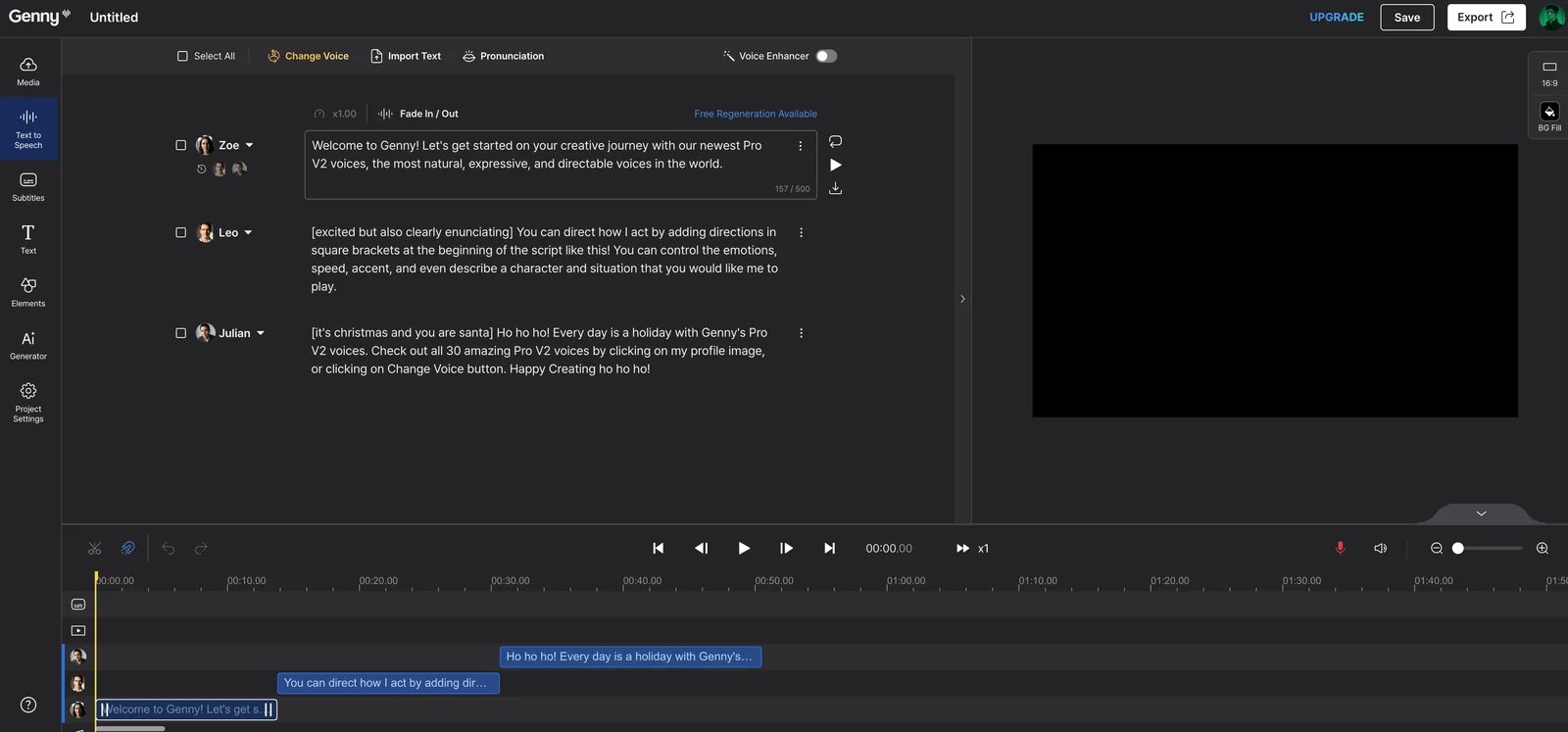Open the Media panel
This screenshot has height=732, width=1568.
click(x=28, y=72)
